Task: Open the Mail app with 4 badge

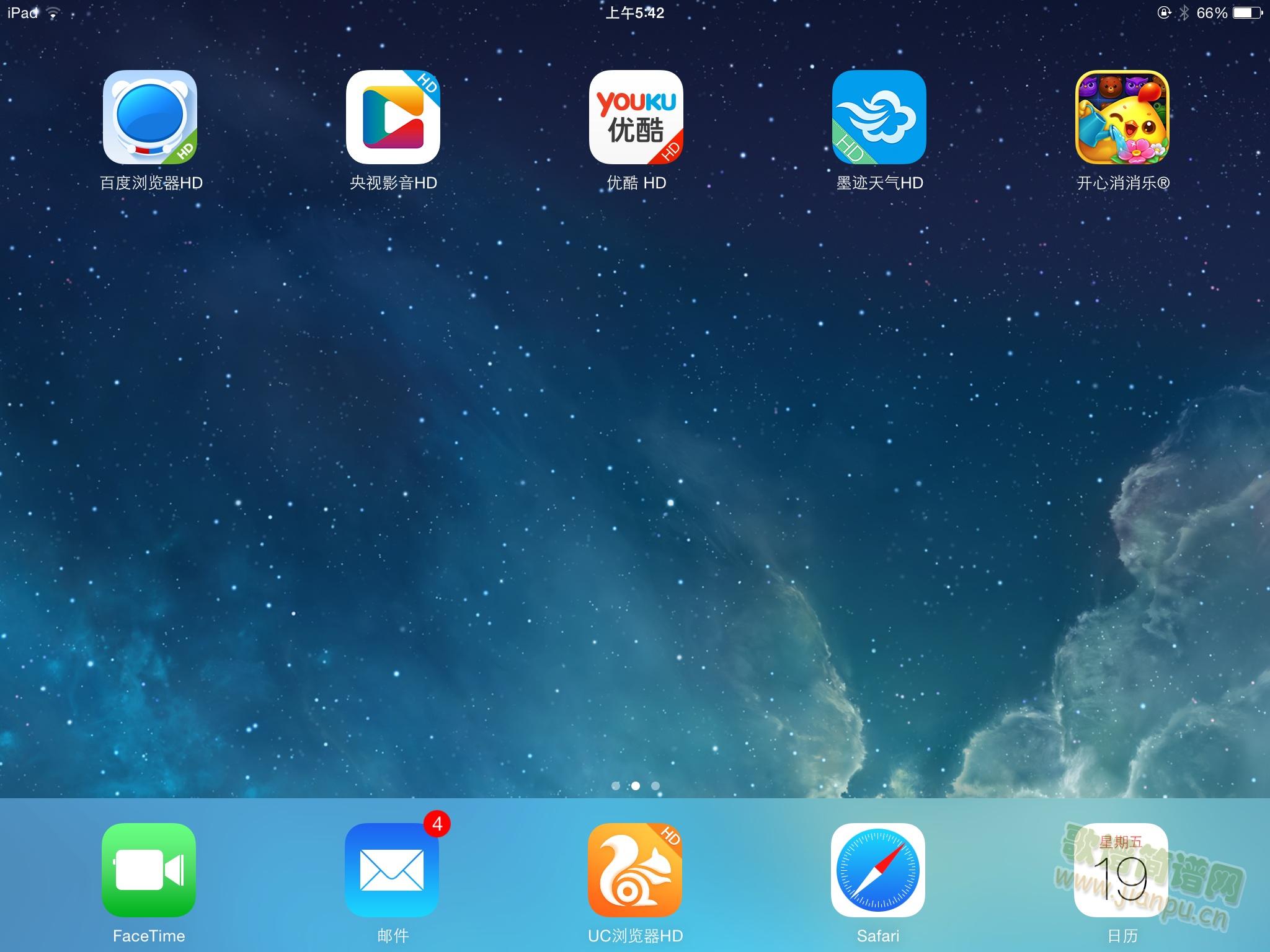Action: 392,870
